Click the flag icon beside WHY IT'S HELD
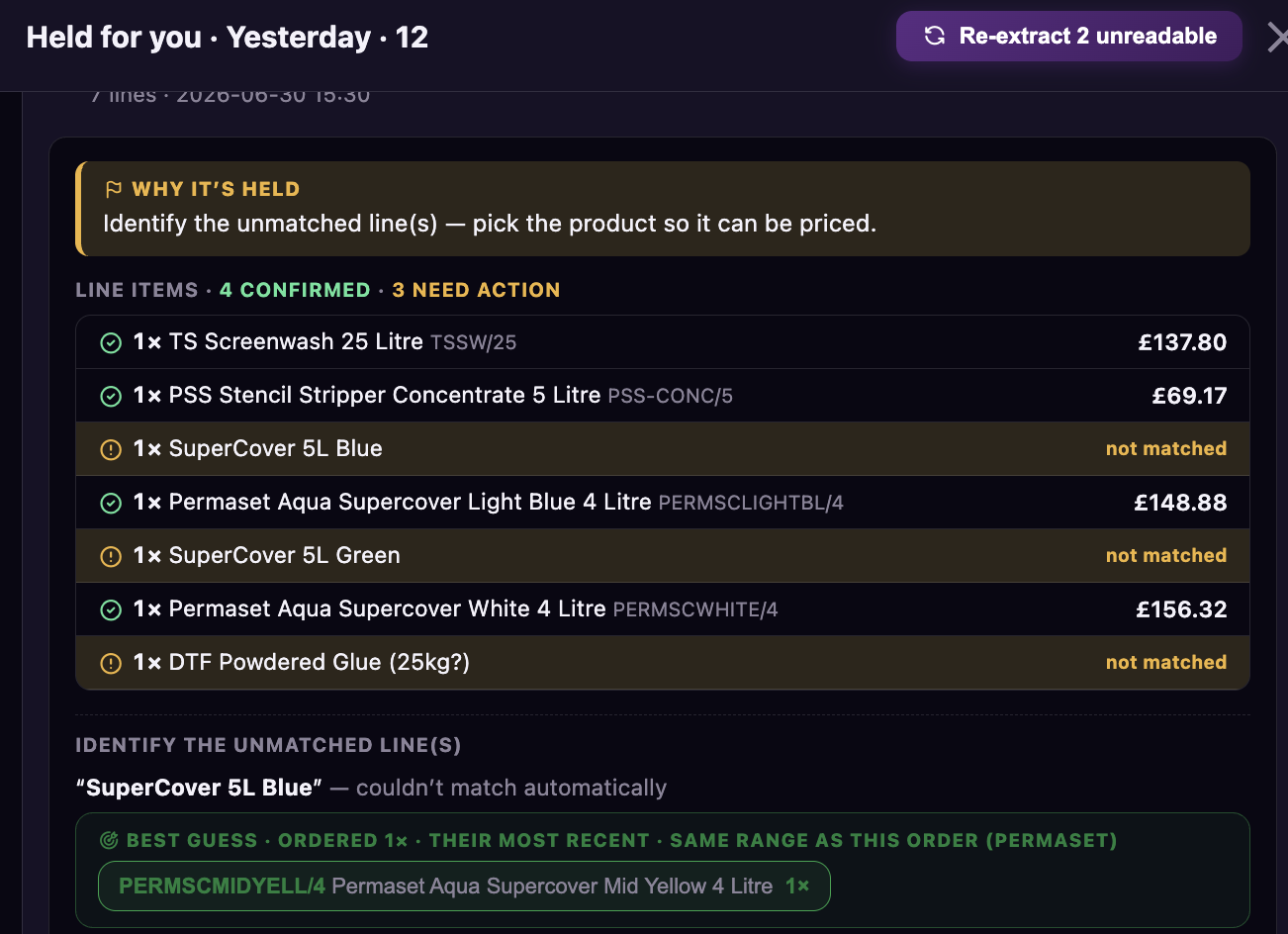 click(114, 189)
